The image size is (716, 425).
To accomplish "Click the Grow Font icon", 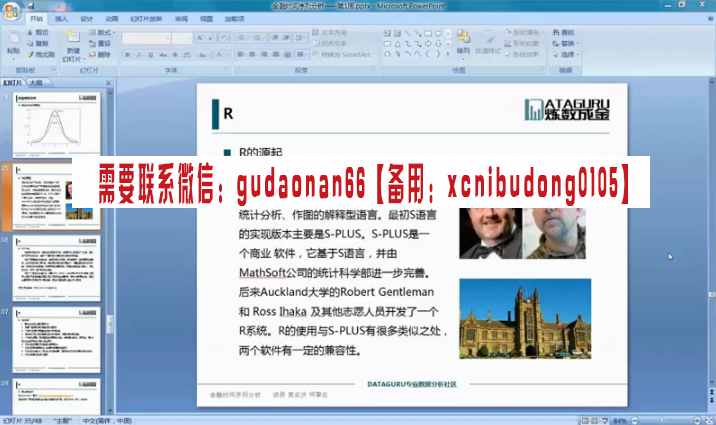I will tap(200, 38).
